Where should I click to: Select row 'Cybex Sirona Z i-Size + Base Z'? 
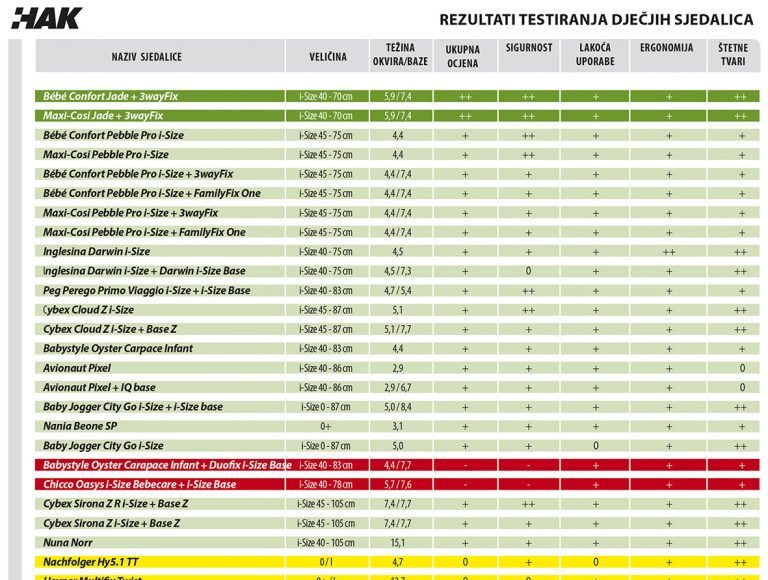(x=397, y=523)
